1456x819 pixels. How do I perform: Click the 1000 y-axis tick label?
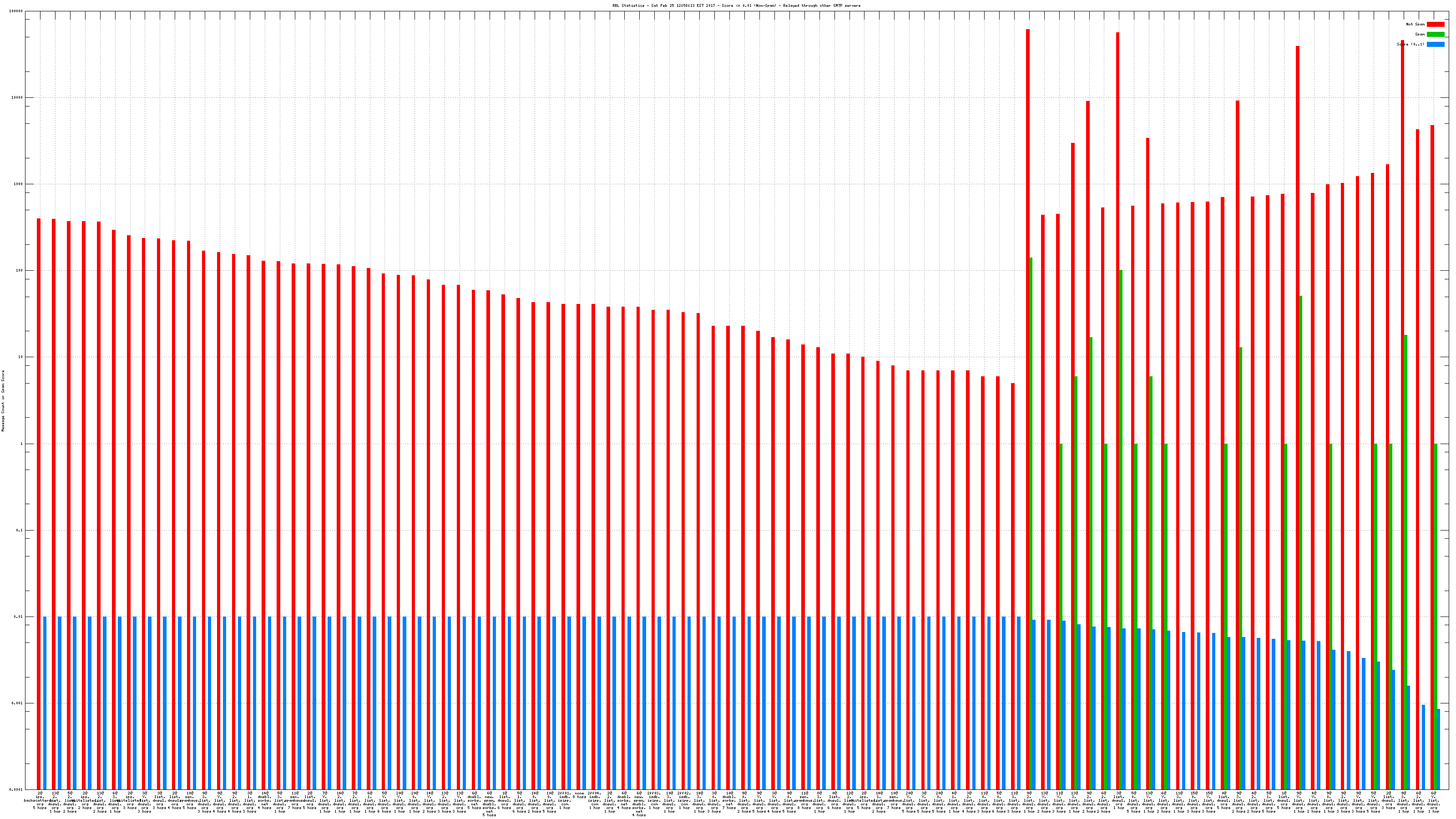(19, 184)
